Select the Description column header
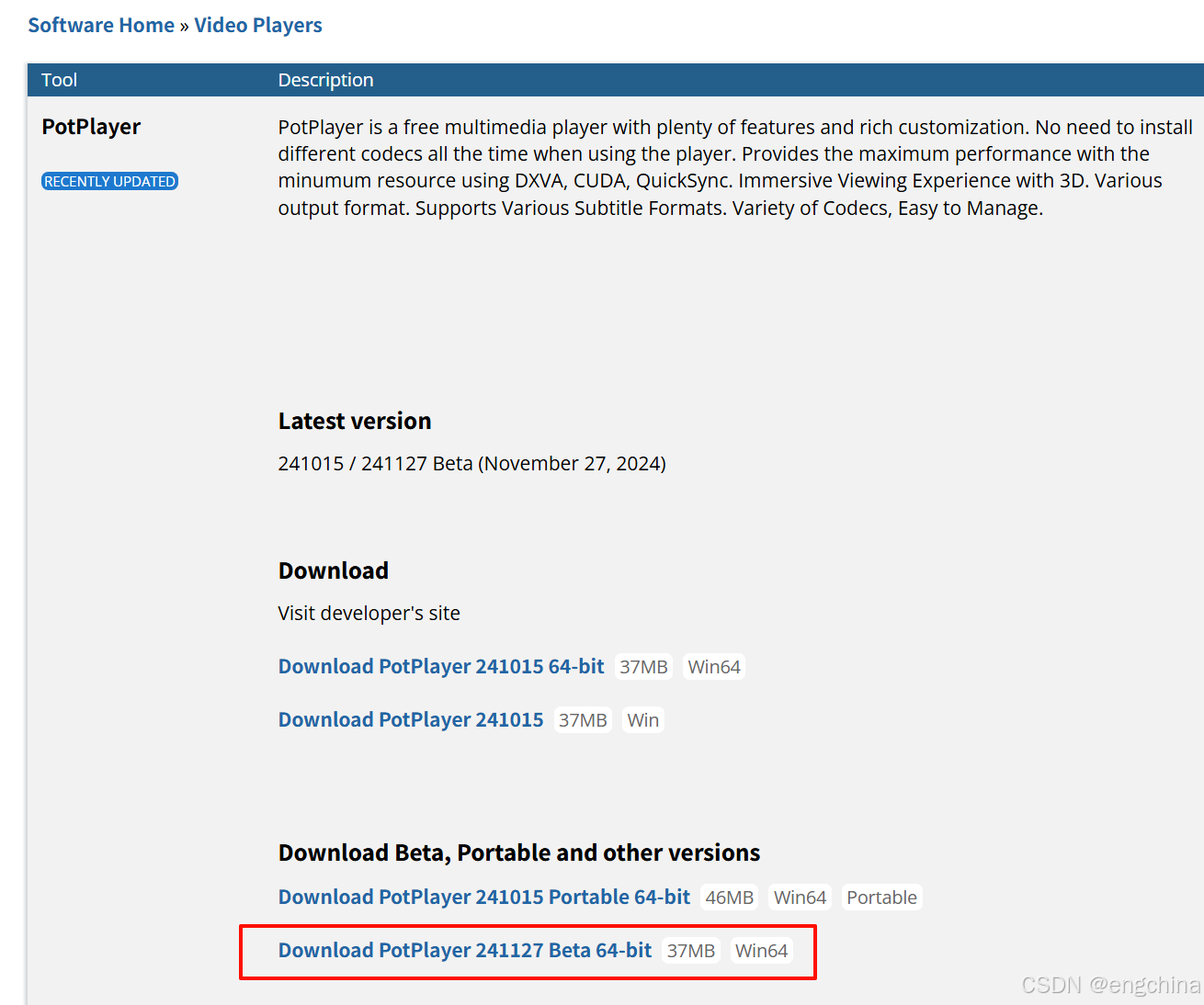Image resolution: width=1204 pixels, height=1005 pixels. pos(325,80)
